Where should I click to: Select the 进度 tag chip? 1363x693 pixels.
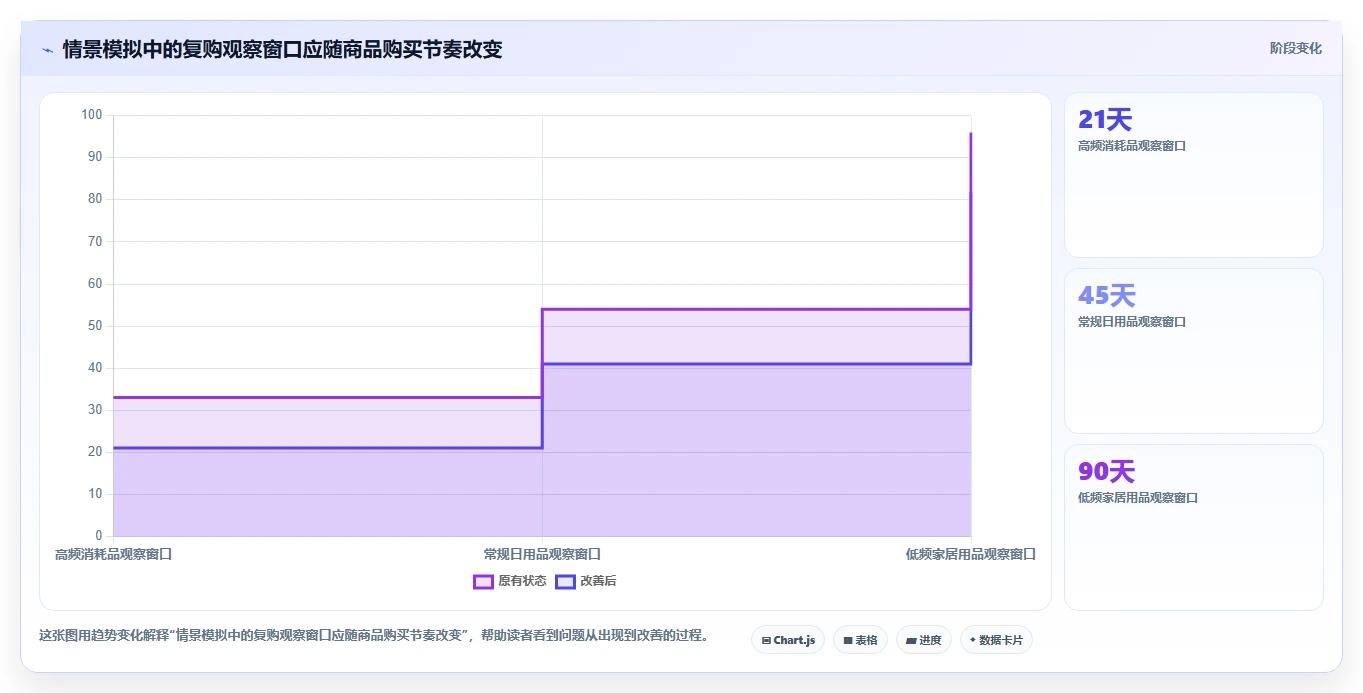[924, 640]
